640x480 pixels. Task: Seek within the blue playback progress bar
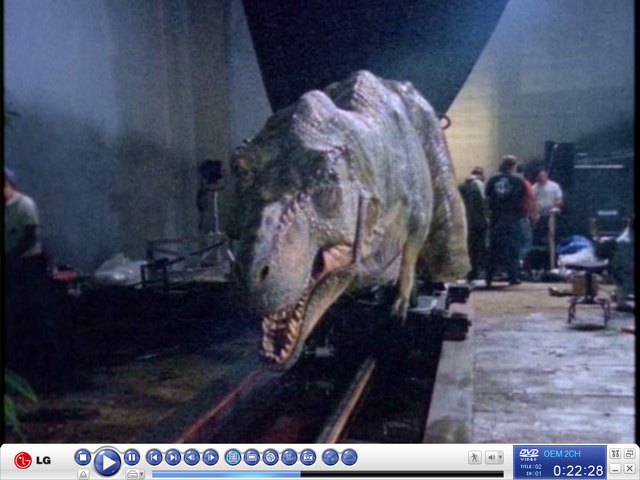point(328,474)
